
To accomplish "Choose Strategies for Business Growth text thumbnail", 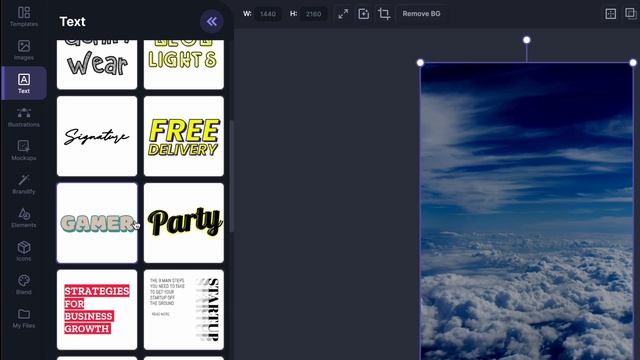I will [x=97, y=310].
